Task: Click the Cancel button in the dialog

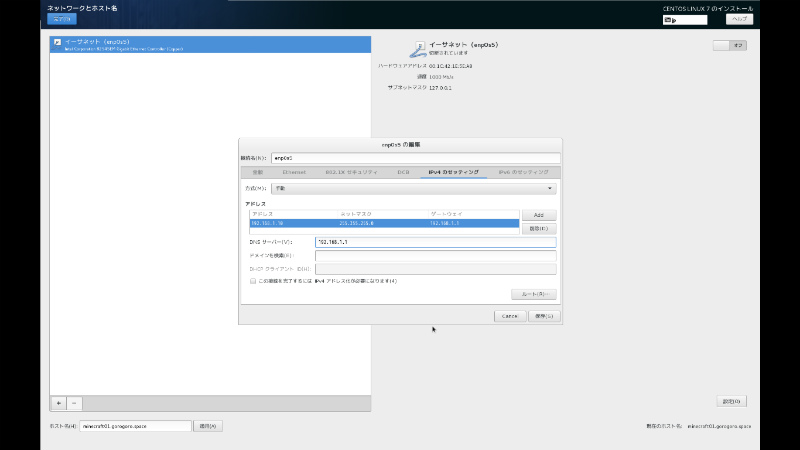Action: coord(509,315)
